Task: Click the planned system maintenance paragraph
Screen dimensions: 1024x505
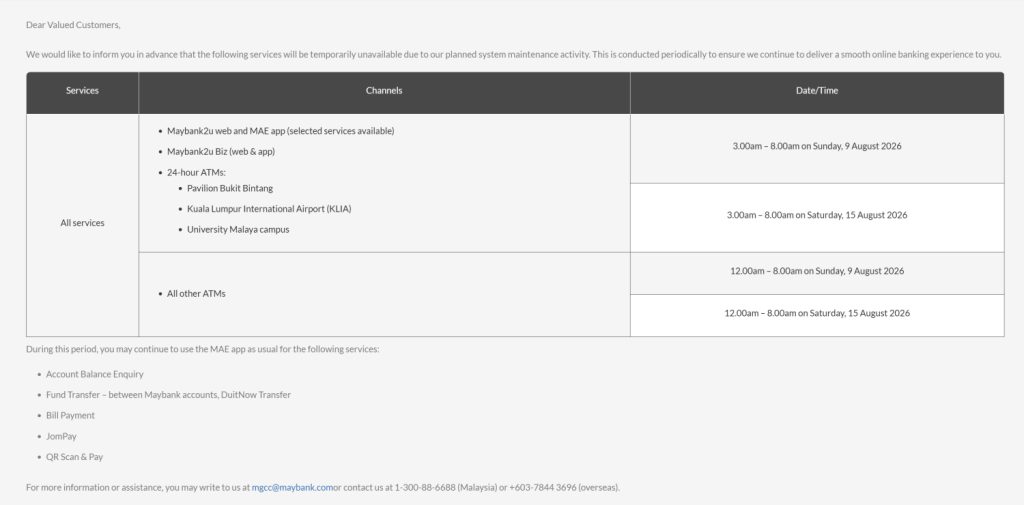Action: pyautogui.click(x=513, y=54)
